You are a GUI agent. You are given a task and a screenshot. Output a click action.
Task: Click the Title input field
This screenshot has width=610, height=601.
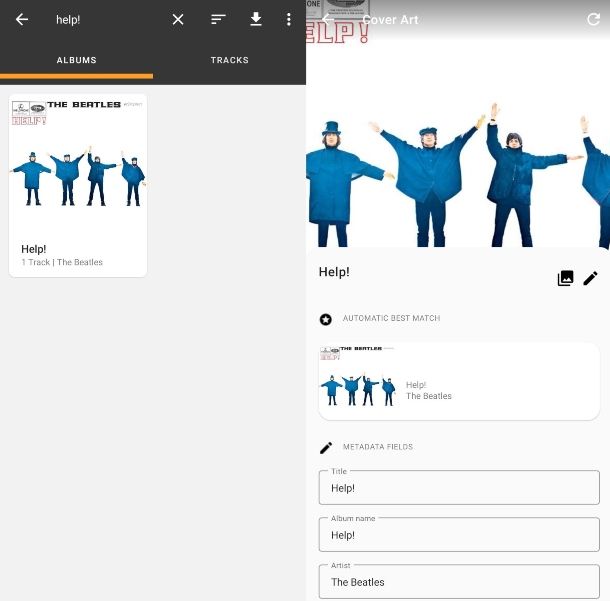459,487
